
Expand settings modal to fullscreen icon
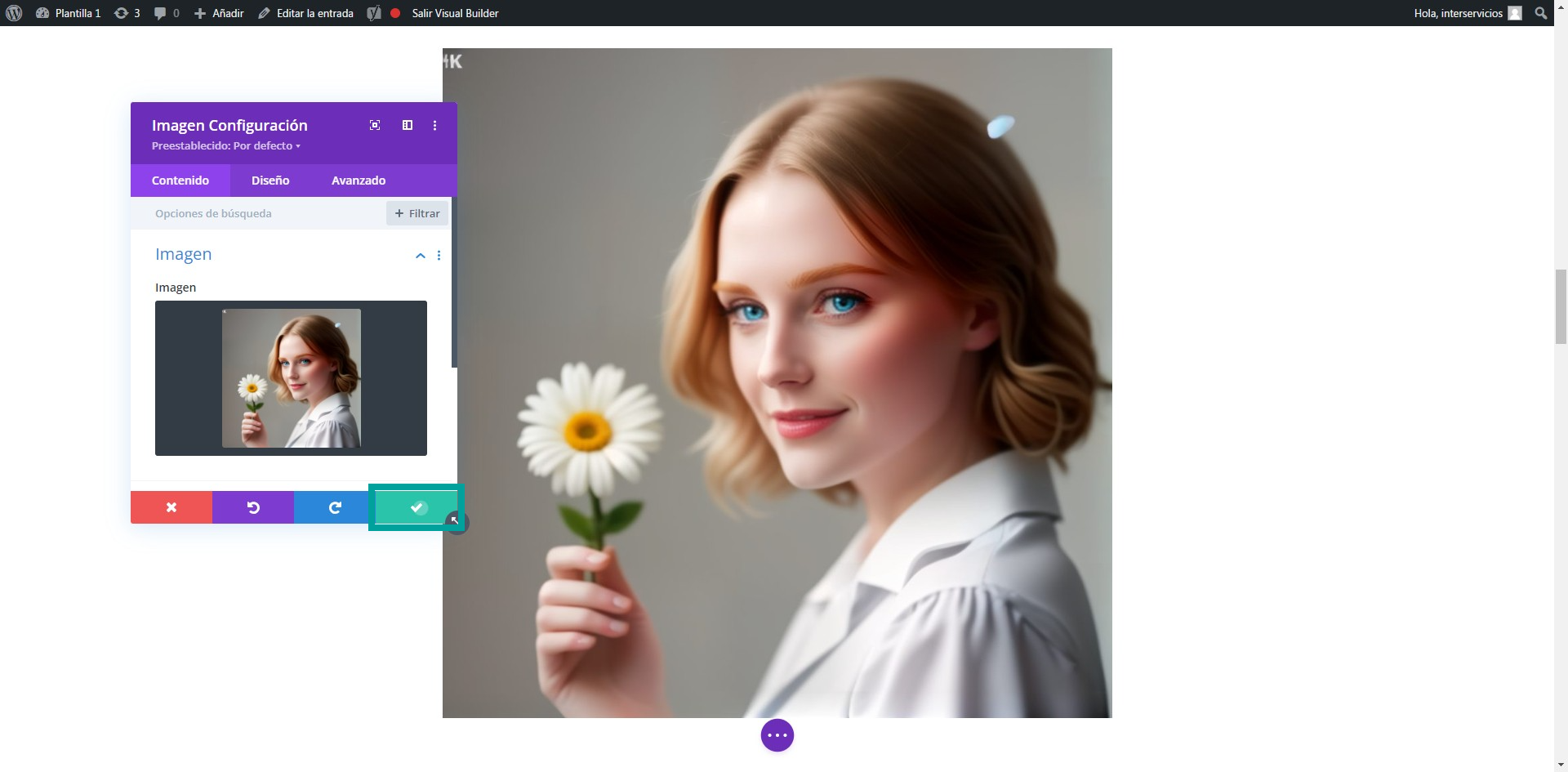tap(375, 125)
